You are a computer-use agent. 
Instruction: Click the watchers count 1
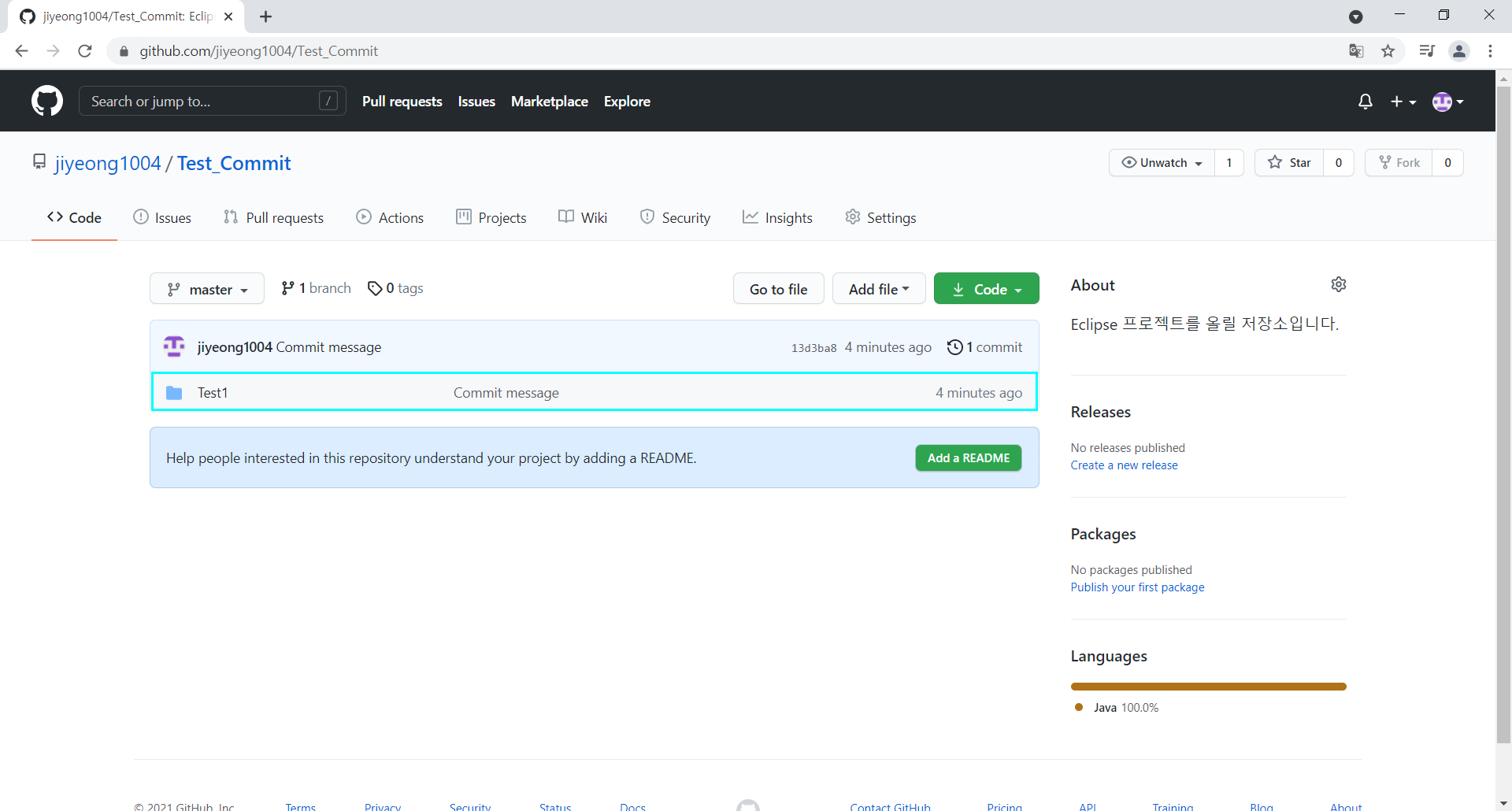(x=1228, y=163)
